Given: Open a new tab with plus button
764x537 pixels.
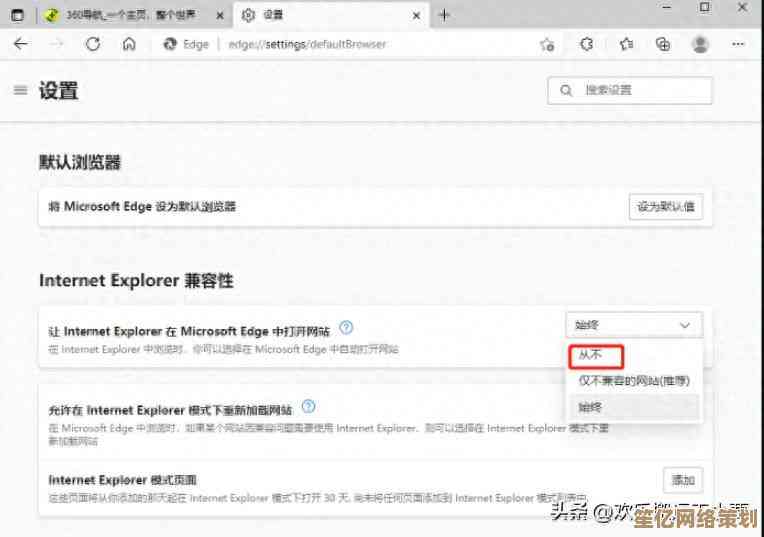Looking at the screenshot, I should pos(444,15).
